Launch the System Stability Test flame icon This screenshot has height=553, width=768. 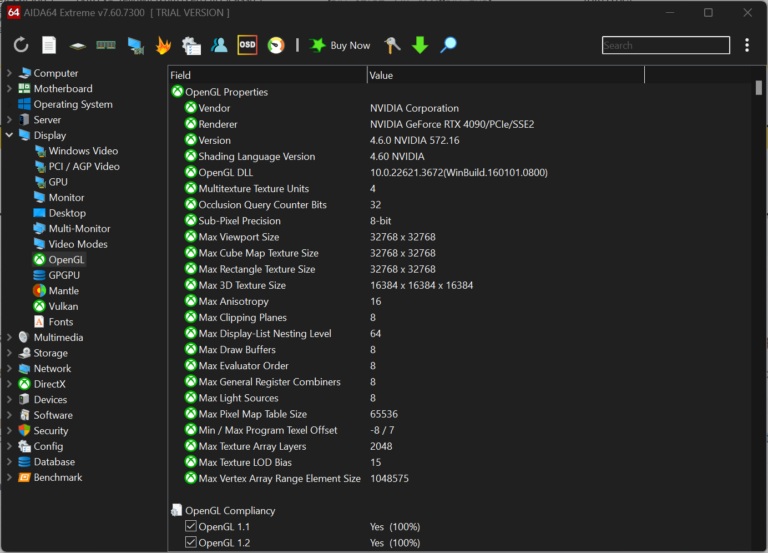[163, 45]
